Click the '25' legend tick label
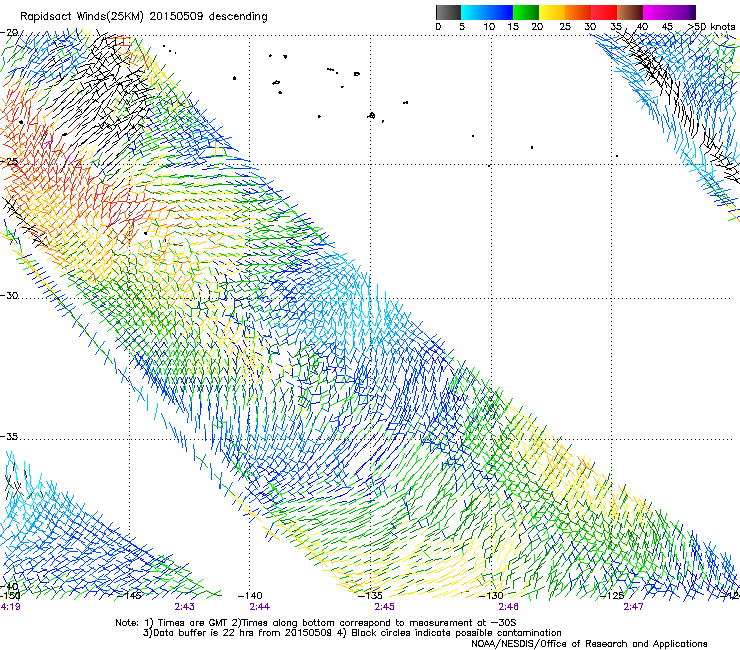Image resolution: width=740 pixels, height=650 pixels. tap(564, 27)
